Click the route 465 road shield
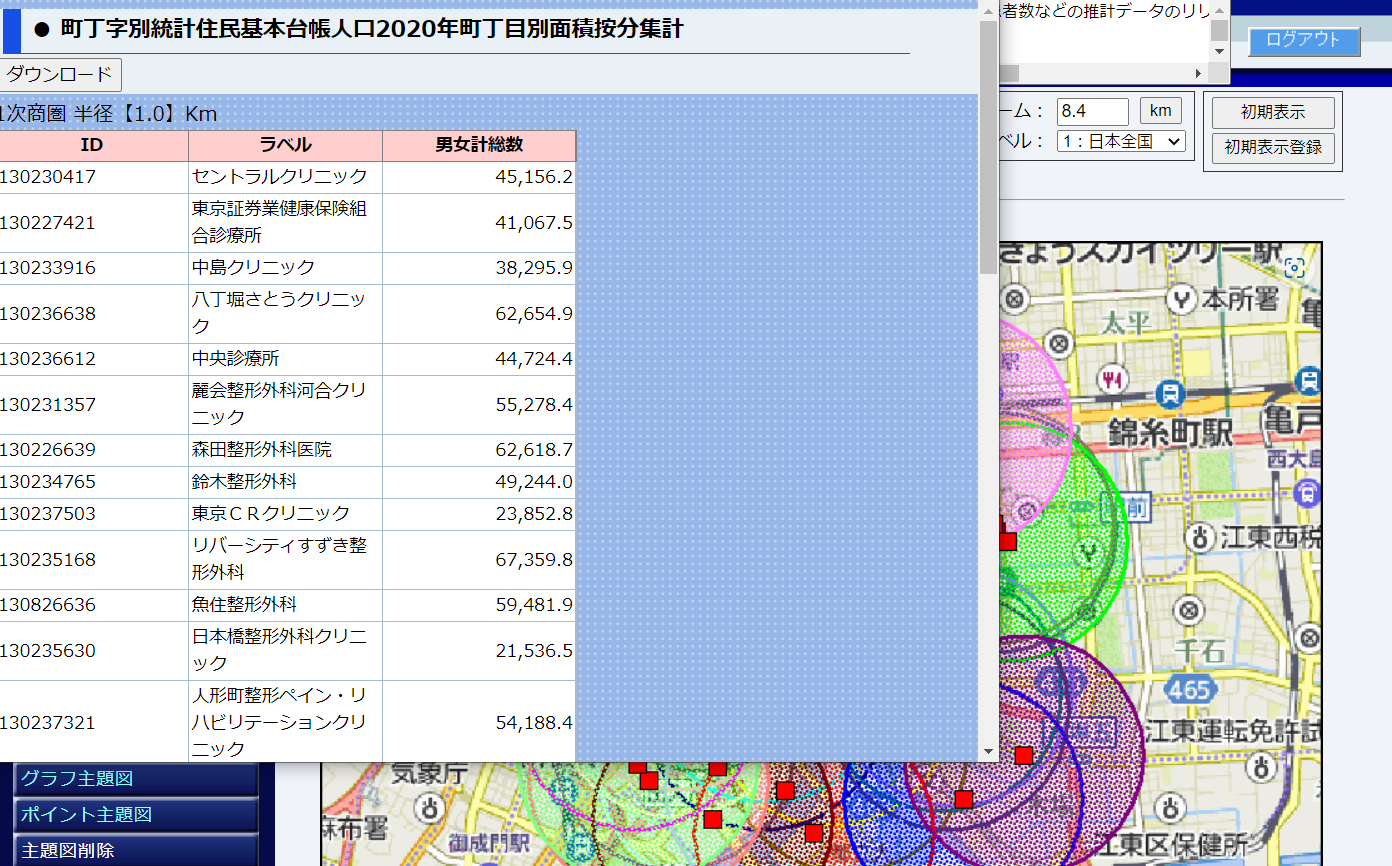Image resolution: width=1392 pixels, height=866 pixels. click(x=1190, y=688)
